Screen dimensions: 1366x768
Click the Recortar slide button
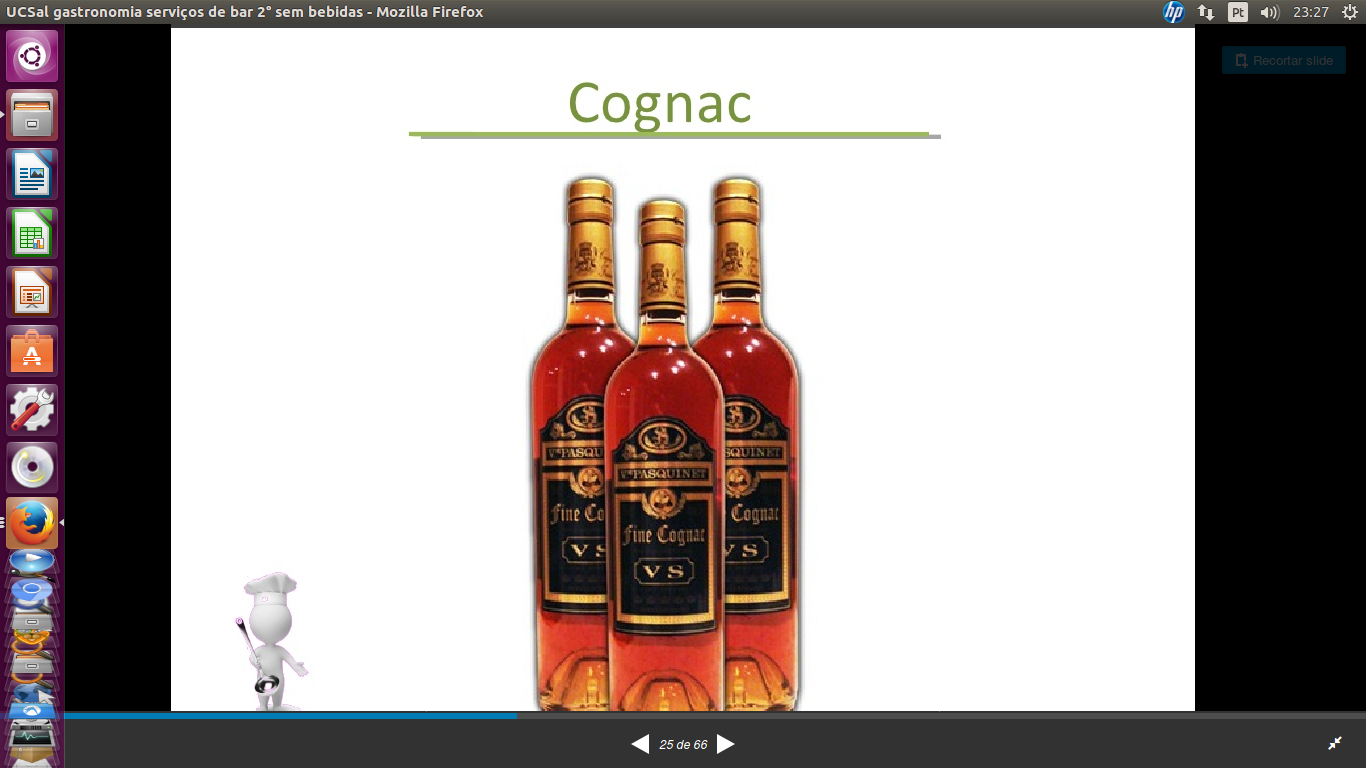click(1283, 60)
